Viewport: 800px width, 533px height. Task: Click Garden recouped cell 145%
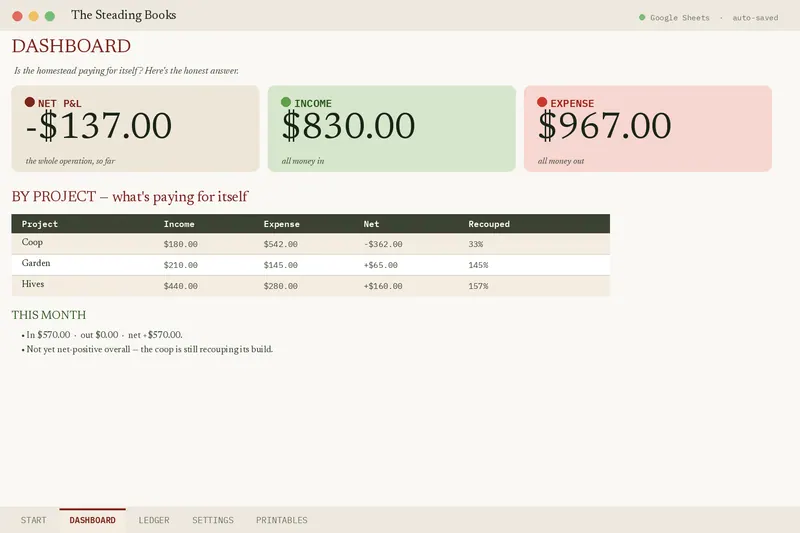point(478,265)
